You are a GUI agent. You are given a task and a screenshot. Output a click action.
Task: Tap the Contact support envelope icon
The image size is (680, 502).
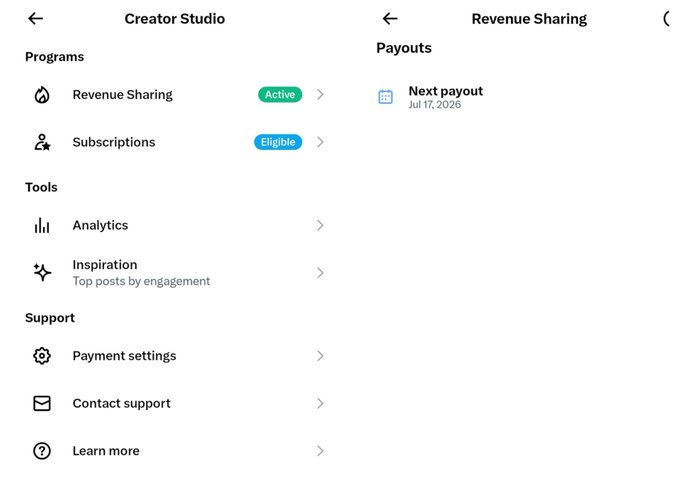42,403
